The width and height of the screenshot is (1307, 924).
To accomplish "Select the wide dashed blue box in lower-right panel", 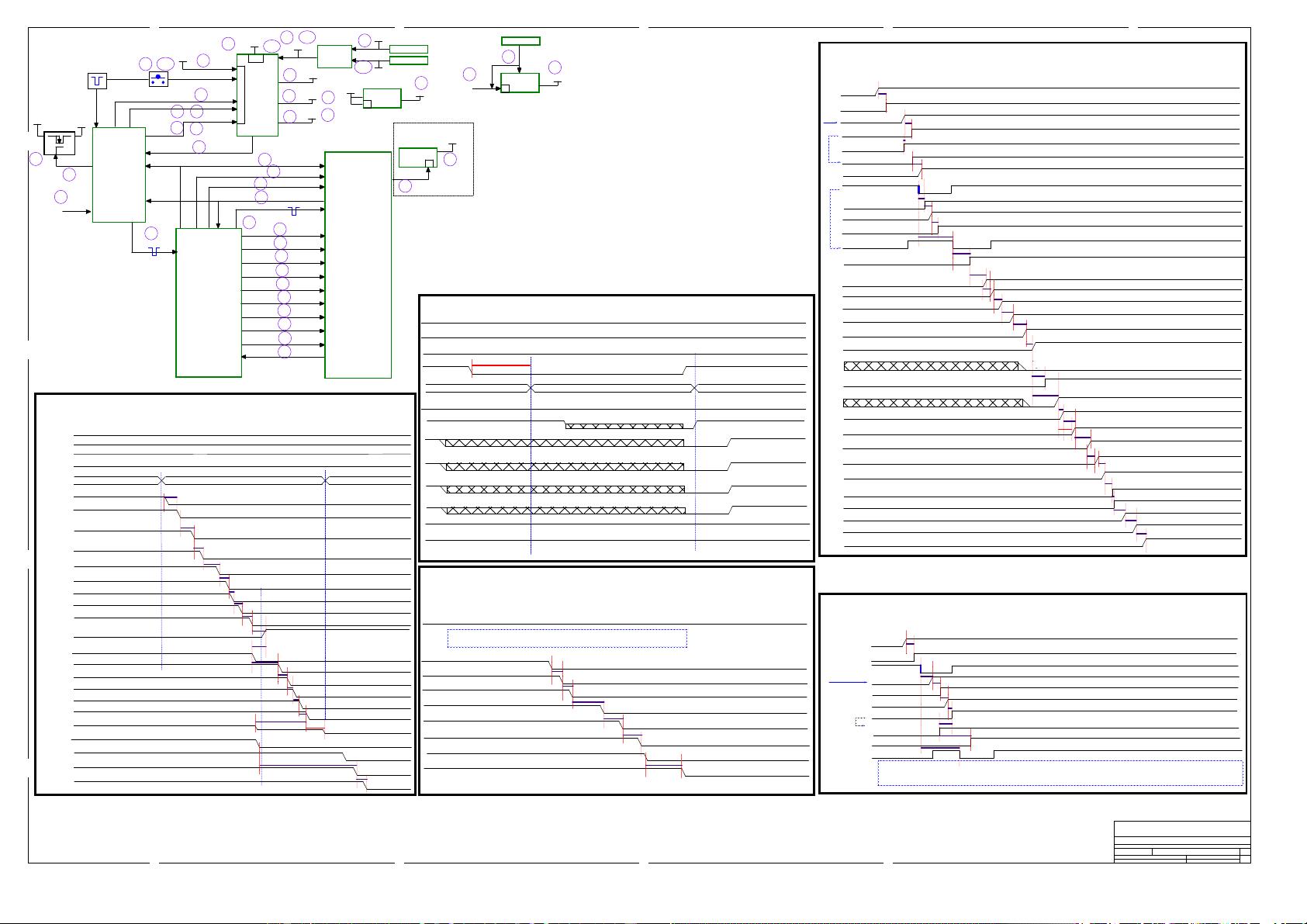I will (x=1060, y=773).
